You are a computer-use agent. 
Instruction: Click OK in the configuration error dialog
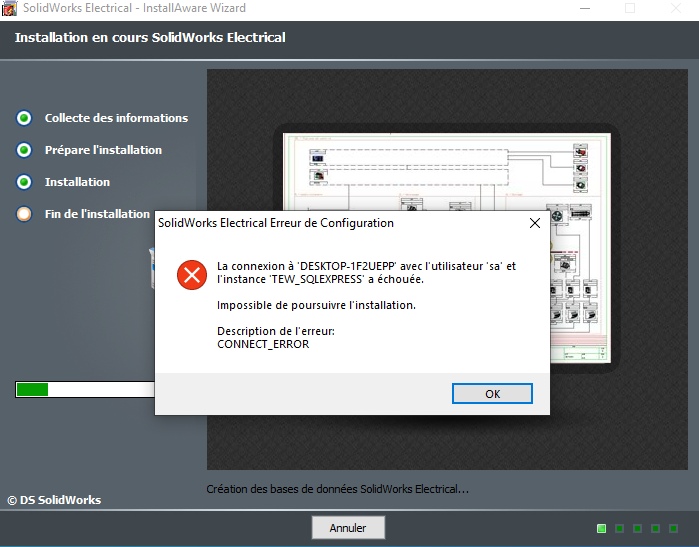point(492,394)
